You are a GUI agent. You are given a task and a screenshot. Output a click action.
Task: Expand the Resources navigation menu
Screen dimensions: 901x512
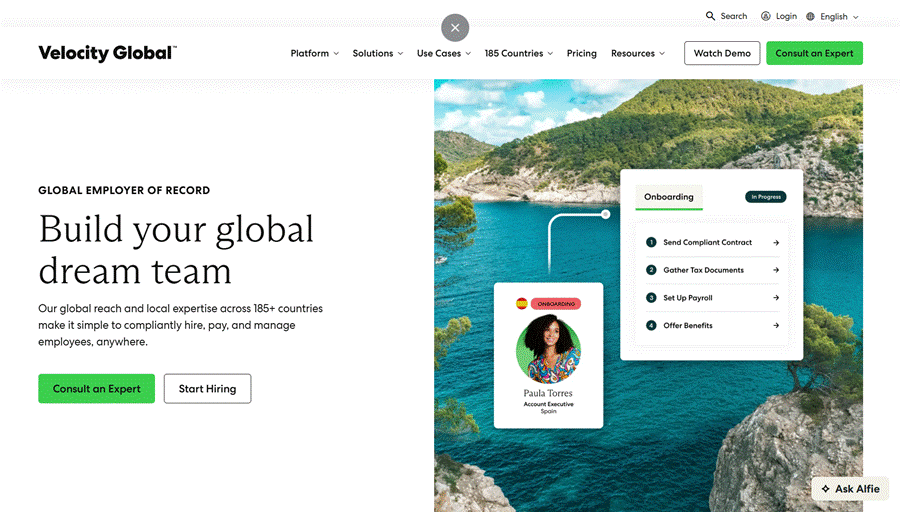tap(637, 54)
